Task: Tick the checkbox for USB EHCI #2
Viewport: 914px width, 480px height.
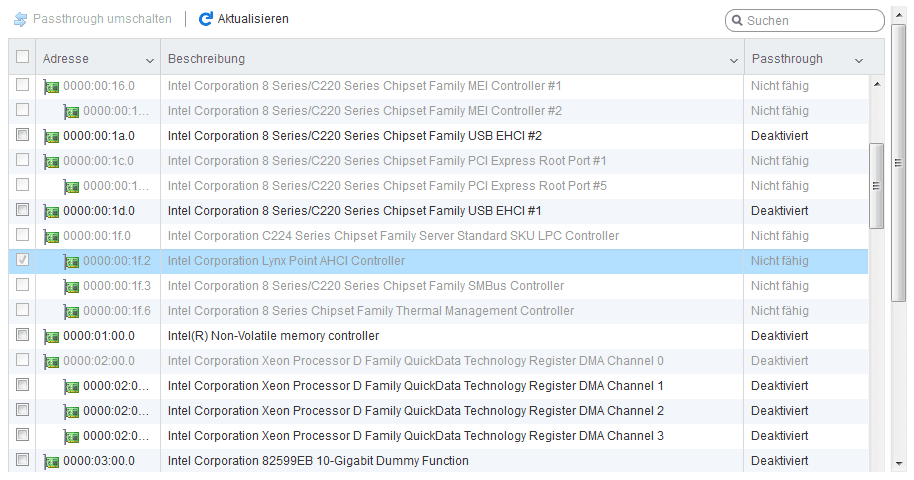Action: pyautogui.click(x=23, y=135)
